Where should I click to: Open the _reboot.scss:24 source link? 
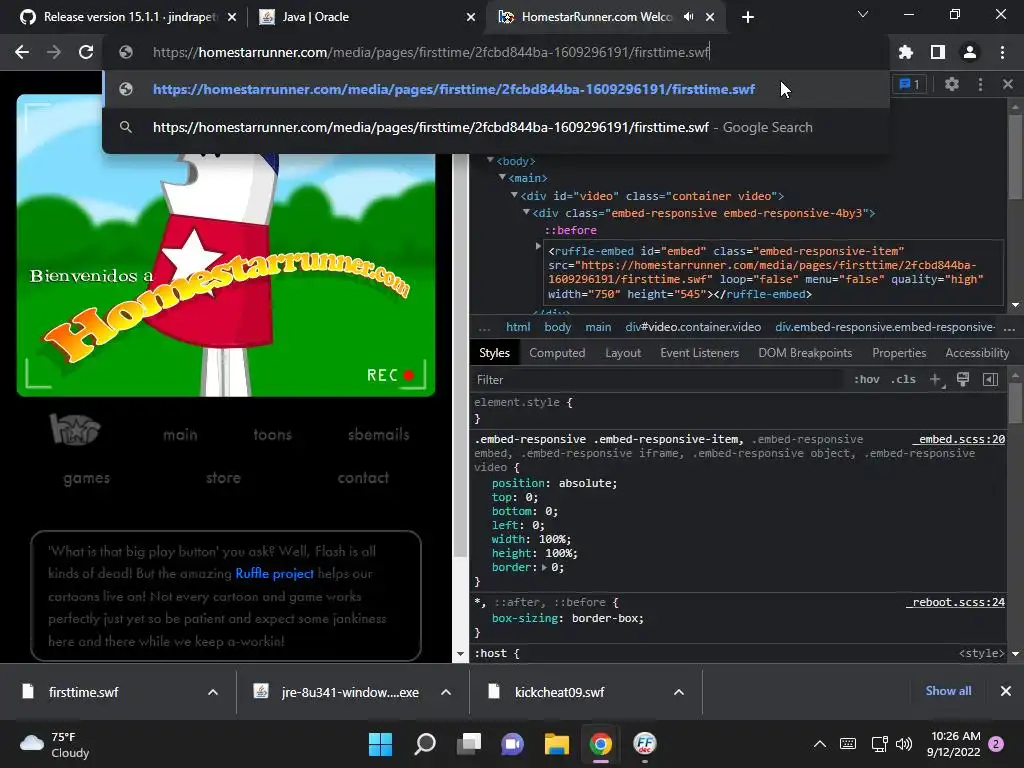point(955,601)
